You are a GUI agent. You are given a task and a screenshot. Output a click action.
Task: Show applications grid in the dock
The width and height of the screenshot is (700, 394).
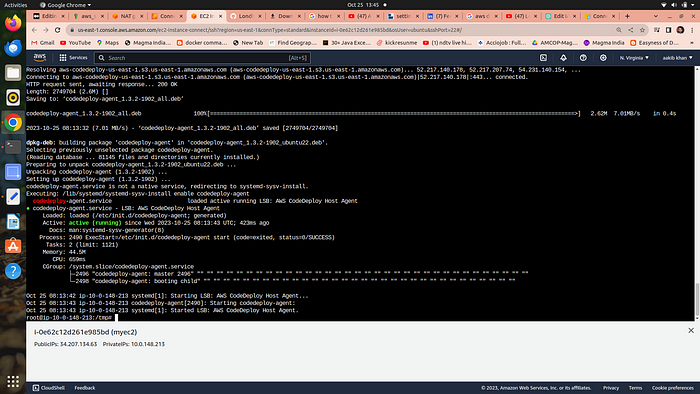(13, 382)
